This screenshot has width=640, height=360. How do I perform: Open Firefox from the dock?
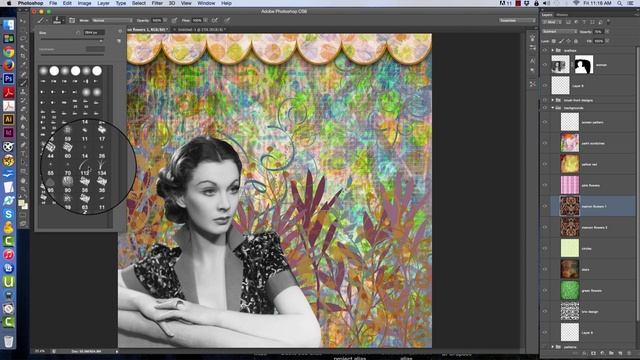tap(8, 65)
